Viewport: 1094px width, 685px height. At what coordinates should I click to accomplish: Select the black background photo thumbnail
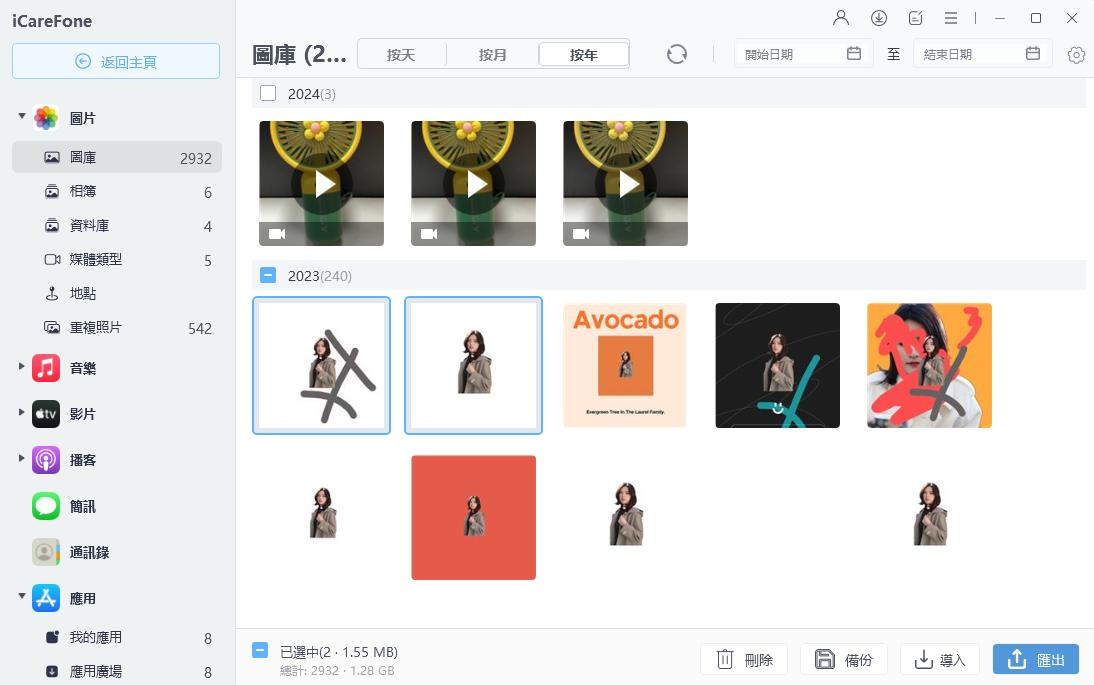(777, 366)
